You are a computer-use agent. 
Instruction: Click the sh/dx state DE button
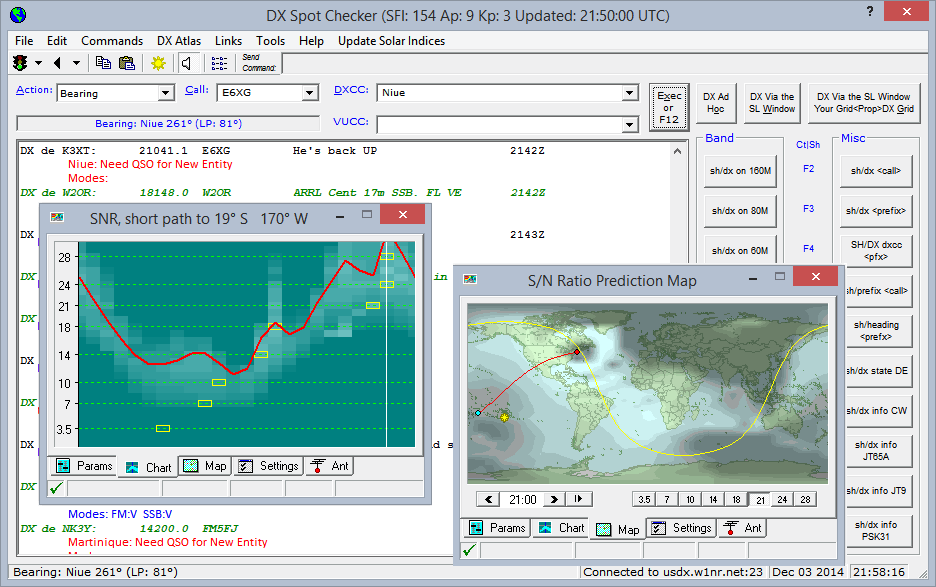pos(879,371)
